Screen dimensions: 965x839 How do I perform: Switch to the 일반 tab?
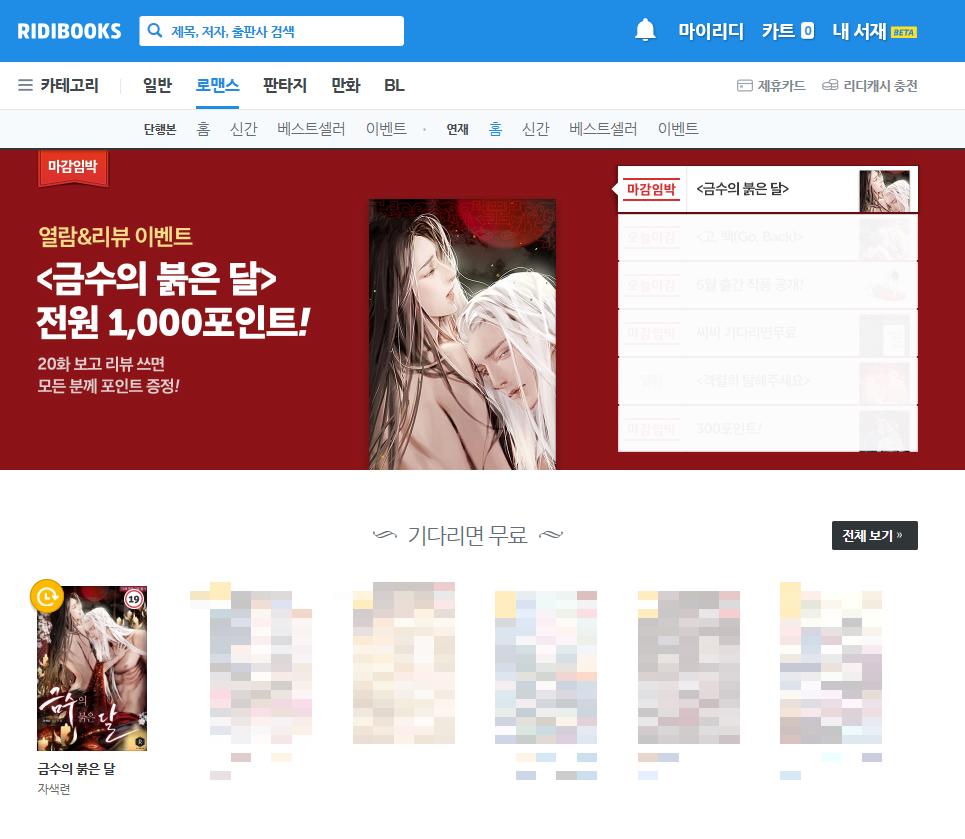point(157,85)
